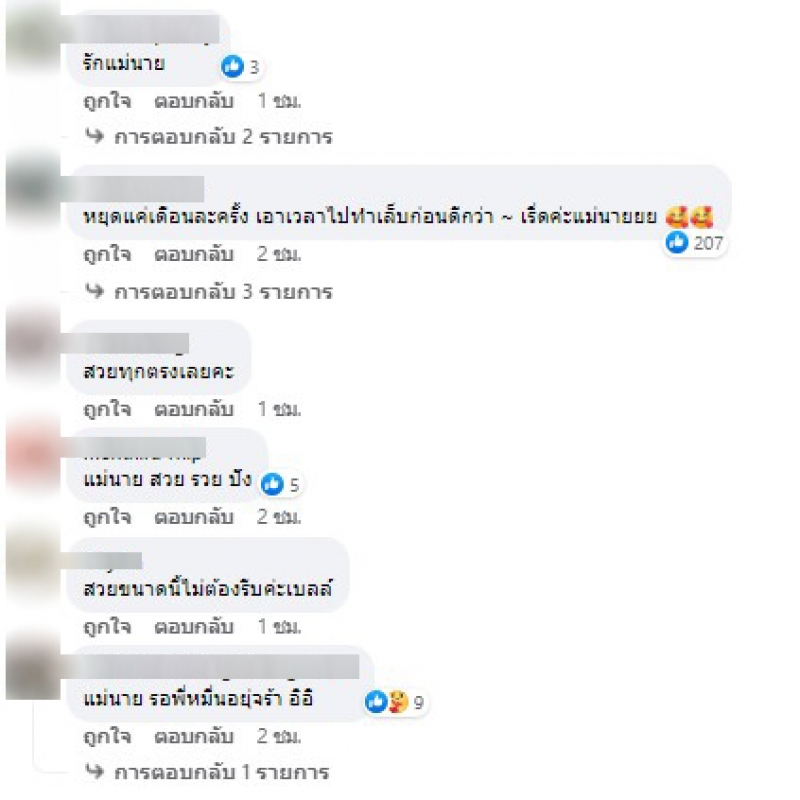Reply to the สวยขนาดนี้ comment via ตอบกลับ
Viewport: 800px width, 800px height.
point(194,626)
